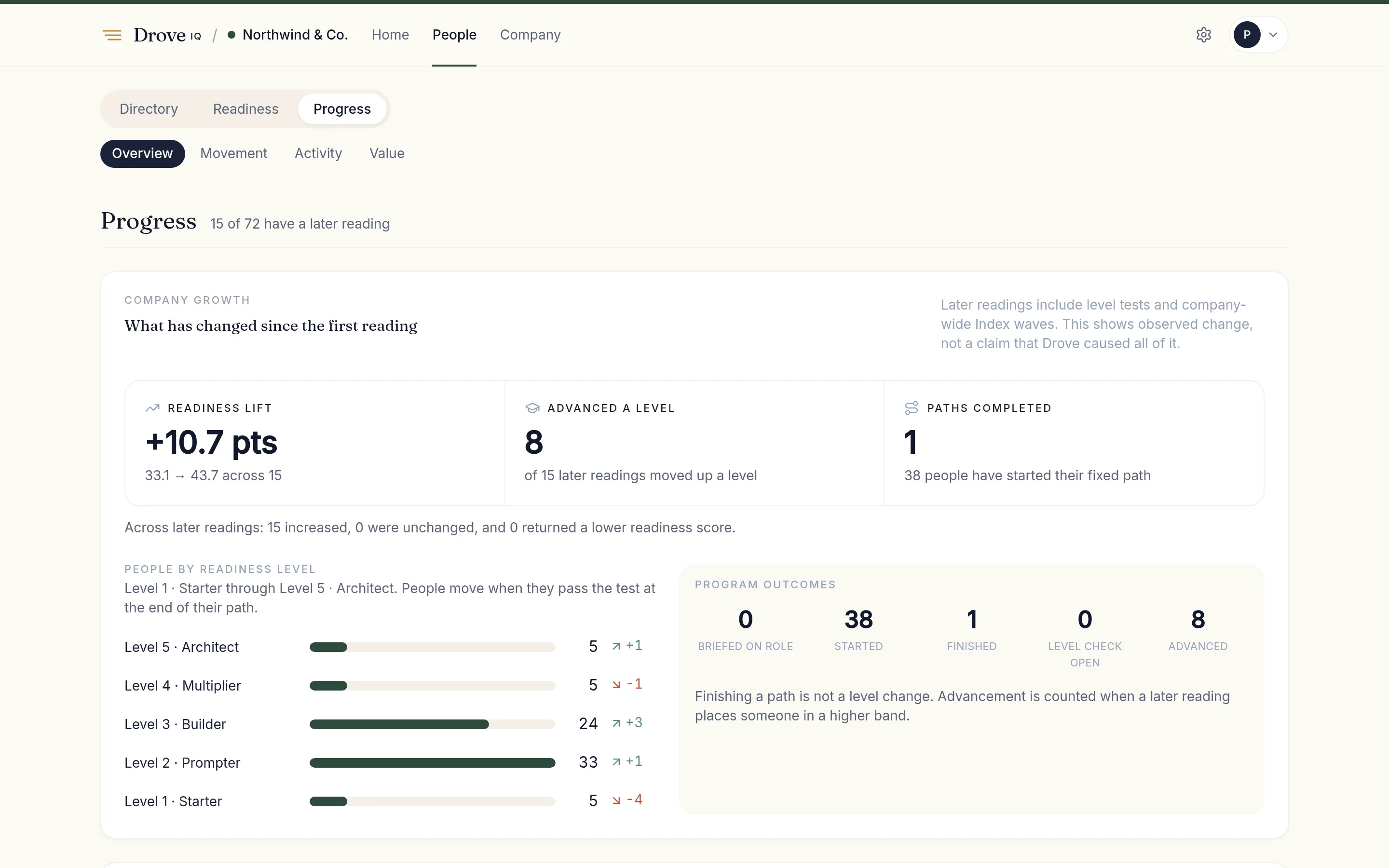Click the 1 Finished outcome count
This screenshot has height=868, width=1389.
(972, 620)
